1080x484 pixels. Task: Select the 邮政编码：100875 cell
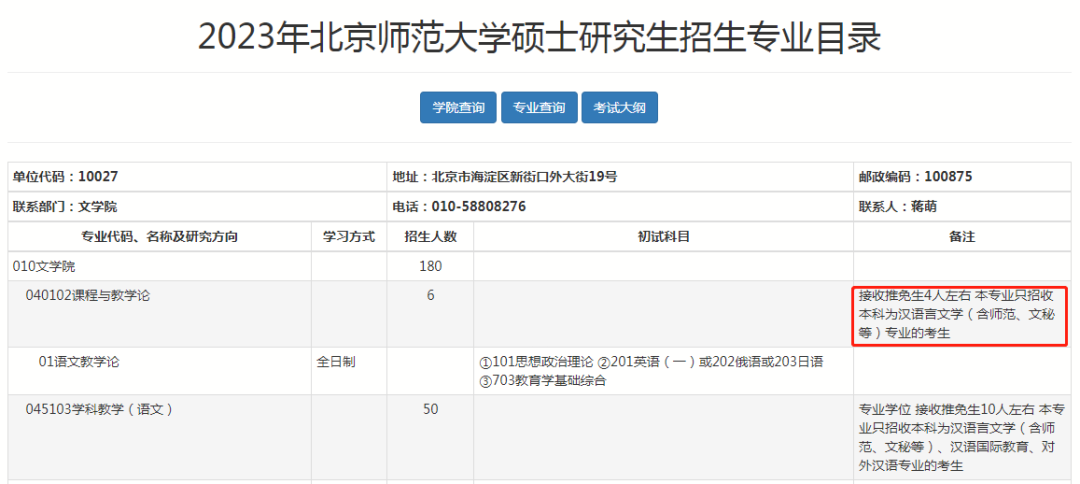[962, 177]
